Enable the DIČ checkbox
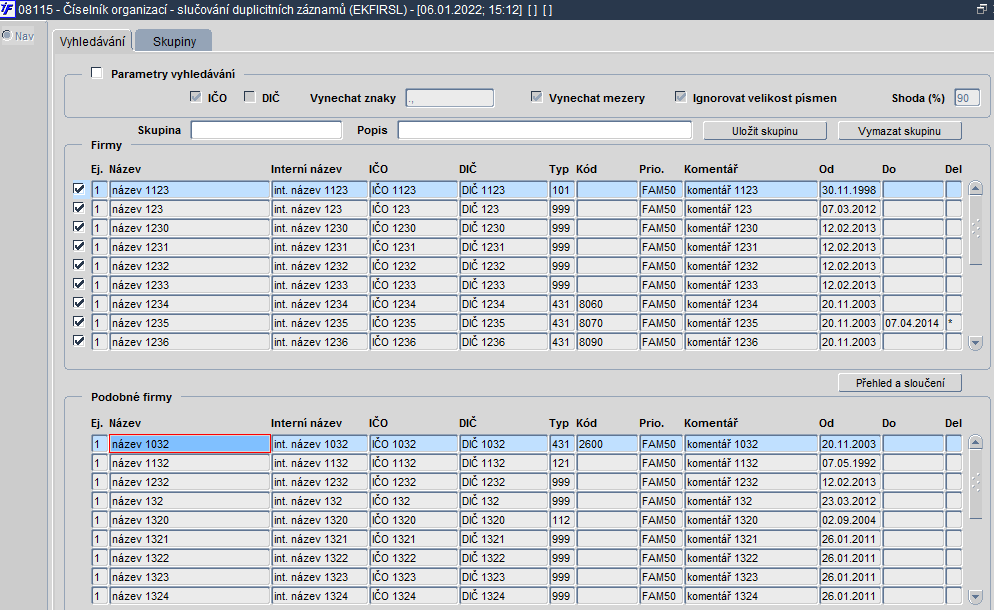 tap(250, 97)
